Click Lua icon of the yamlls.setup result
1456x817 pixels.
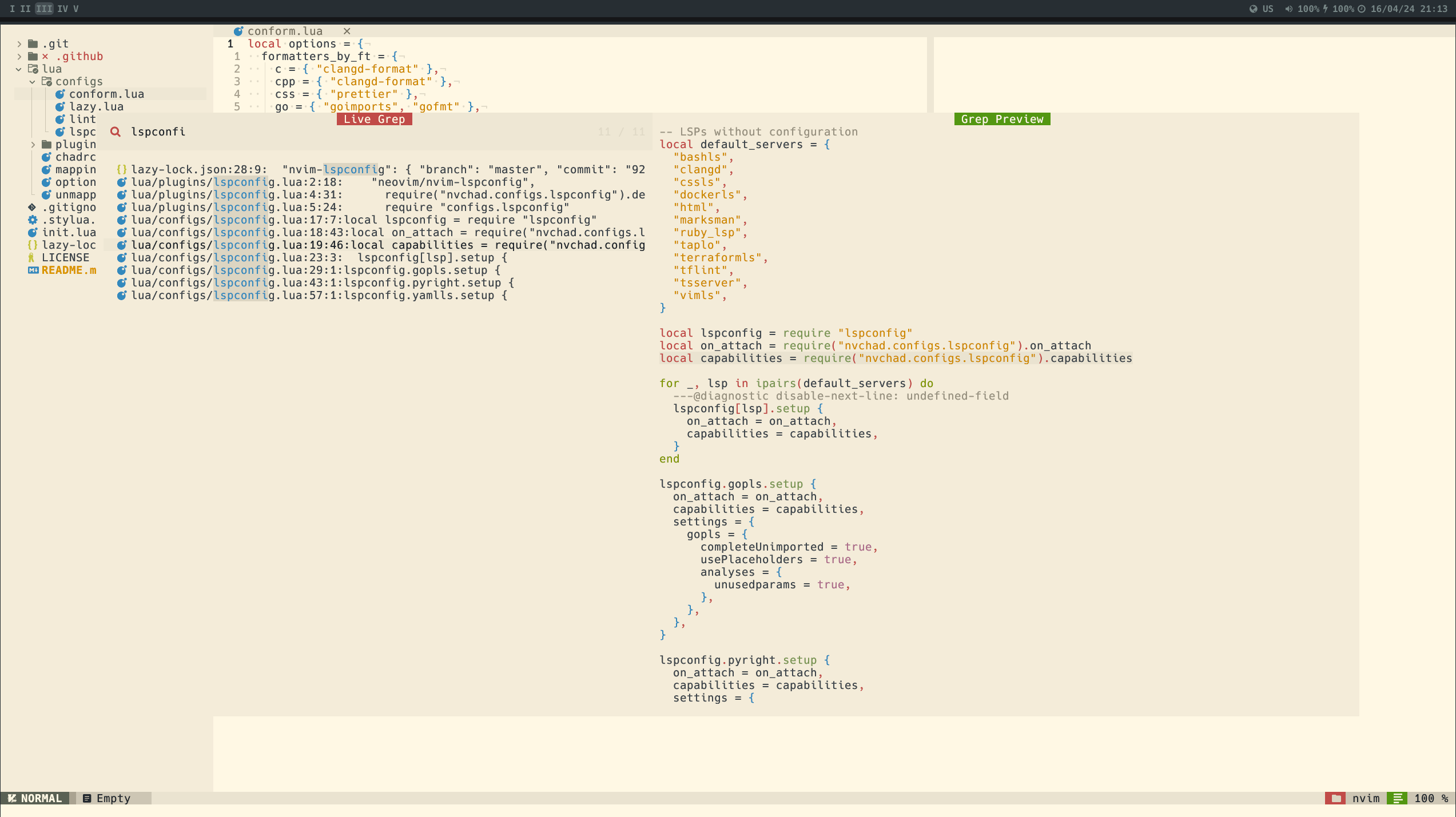tap(122, 296)
